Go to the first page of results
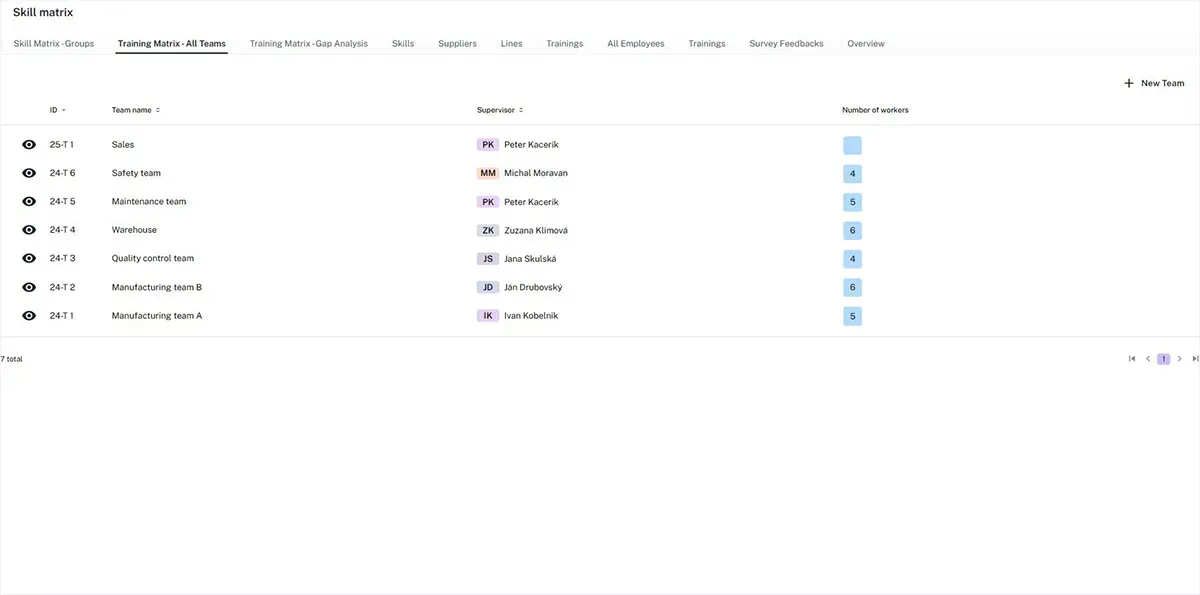This screenshot has width=1200, height=595. coord(1132,359)
